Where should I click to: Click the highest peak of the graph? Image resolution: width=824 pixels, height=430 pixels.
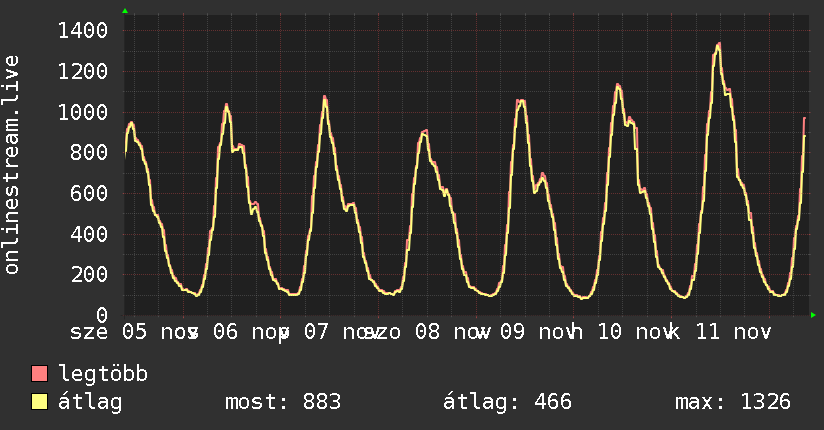tap(718, 44)
